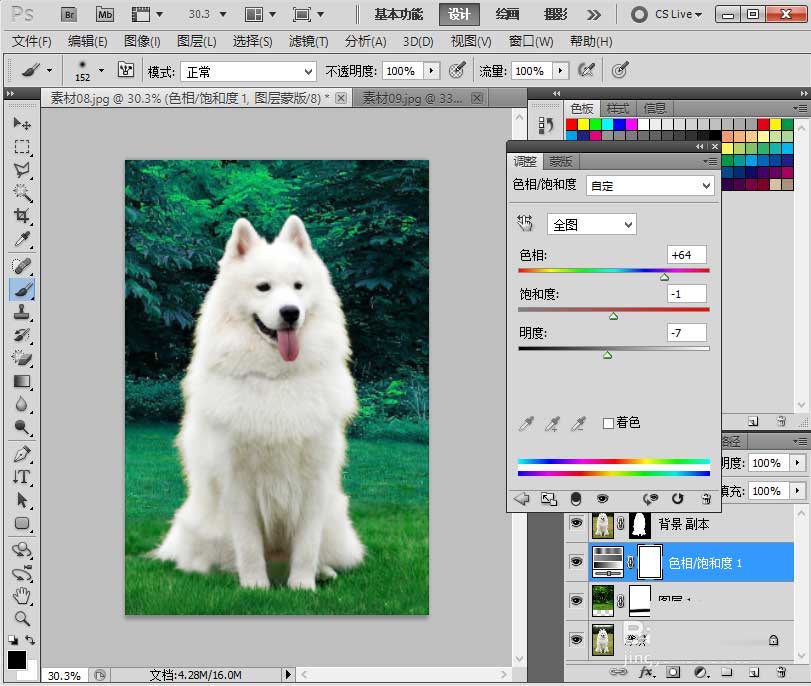Click the fx layer style icon
The image size is (811, 686).
point(646,673)
